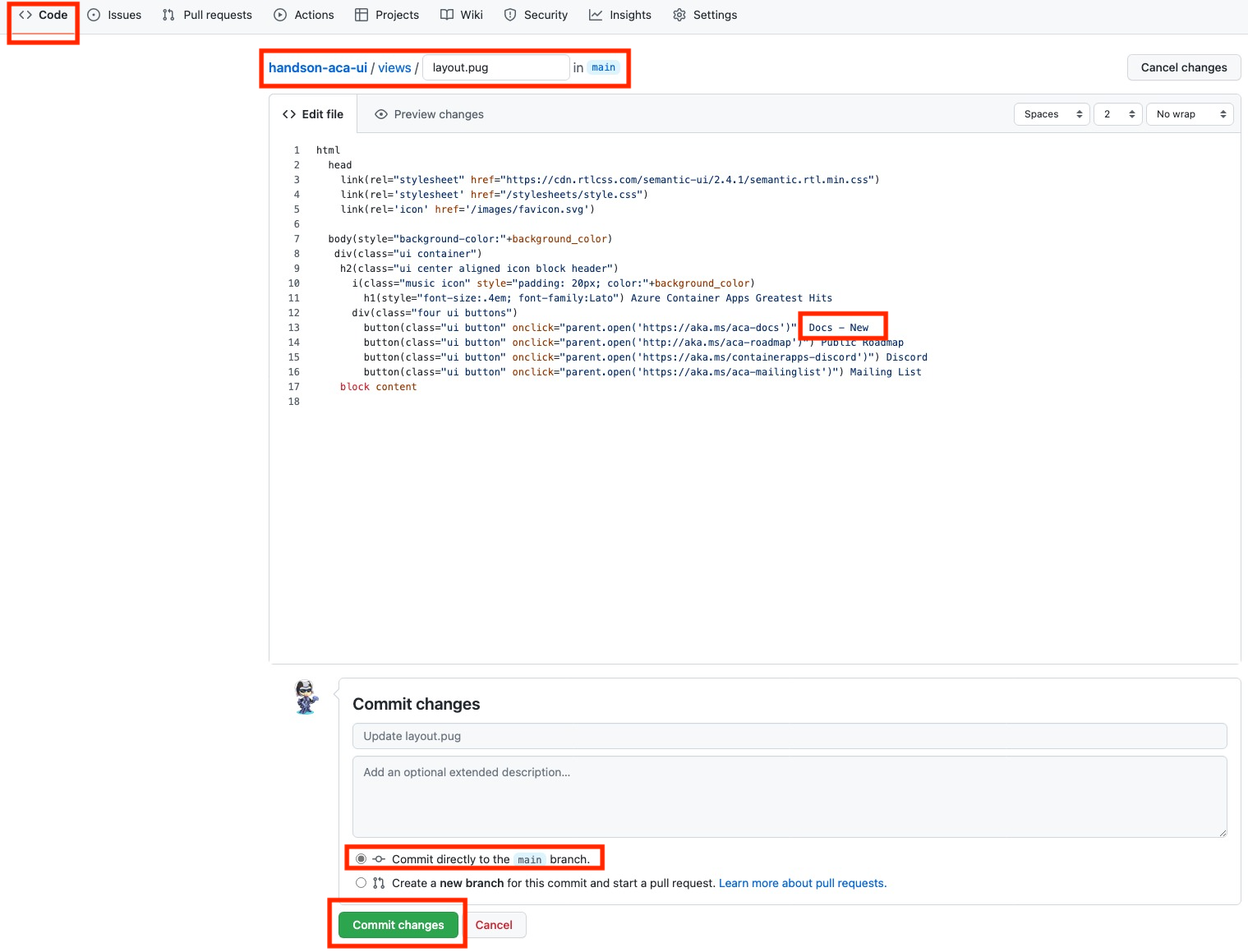The height and width of the screenshot is (952, 1248).
Task: Click the Update layout.pug commit message field
Action: (790, 736)
